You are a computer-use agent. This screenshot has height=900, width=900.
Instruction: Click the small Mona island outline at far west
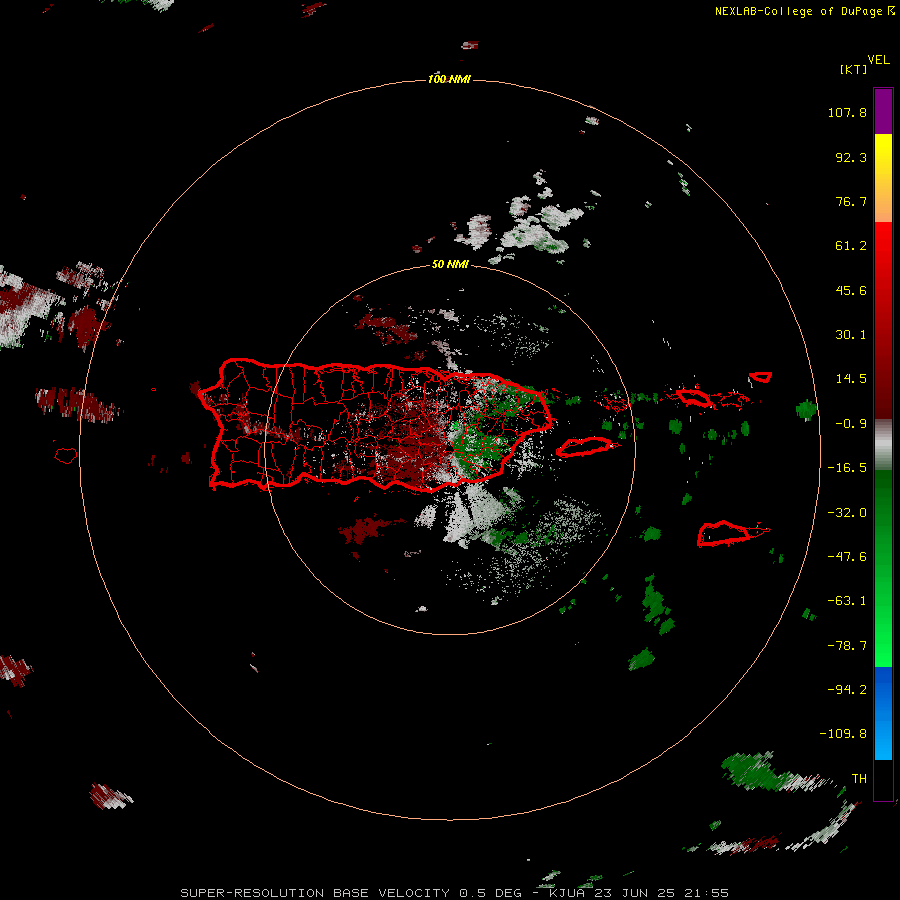pyautogui.click(x=66, y=456)
